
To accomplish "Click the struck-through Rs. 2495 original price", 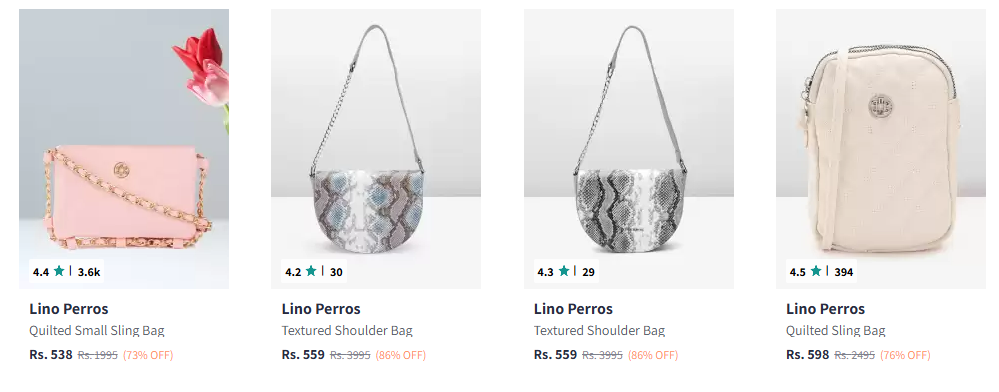I will click(x=854, y=355).
